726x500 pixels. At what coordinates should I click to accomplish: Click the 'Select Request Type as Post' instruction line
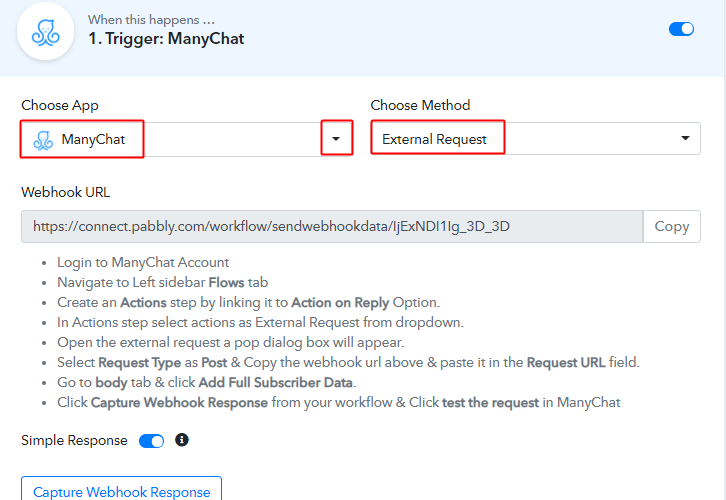pos(348,362)
